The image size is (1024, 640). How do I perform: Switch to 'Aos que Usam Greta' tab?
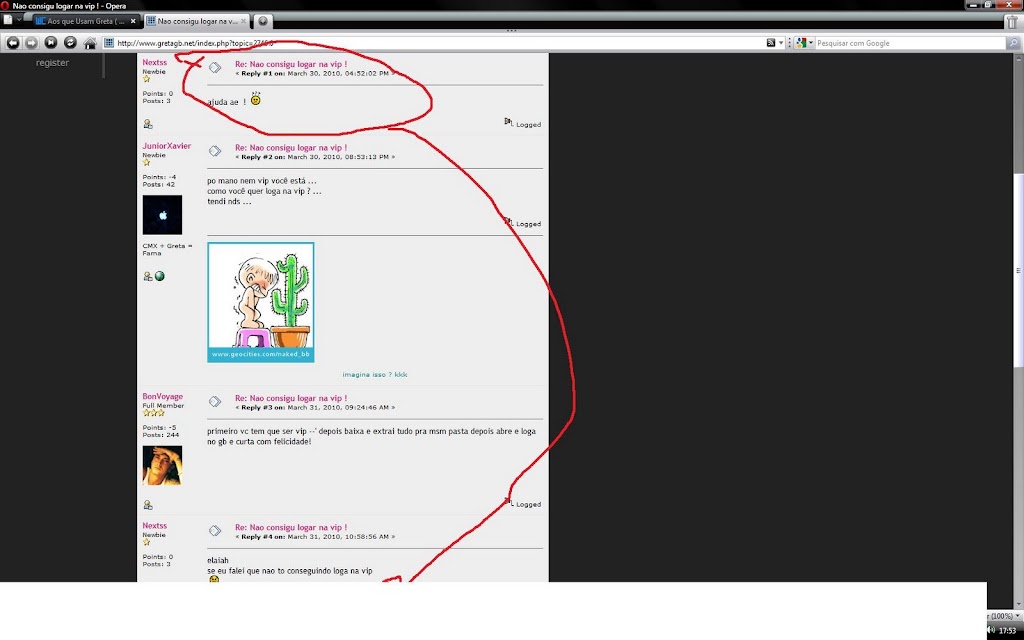(x=85, y=21)
